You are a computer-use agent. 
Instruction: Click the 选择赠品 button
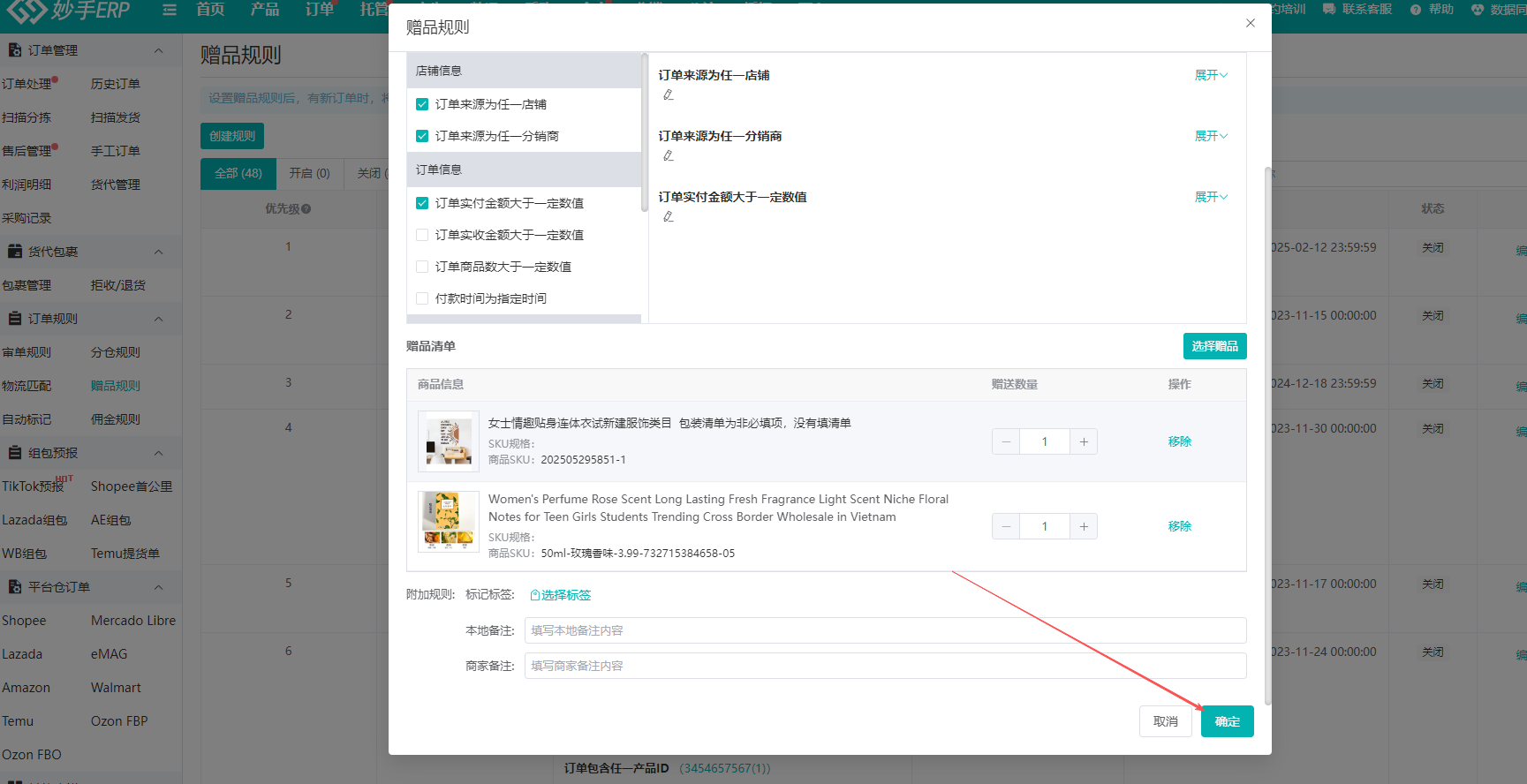point(1214,346)
